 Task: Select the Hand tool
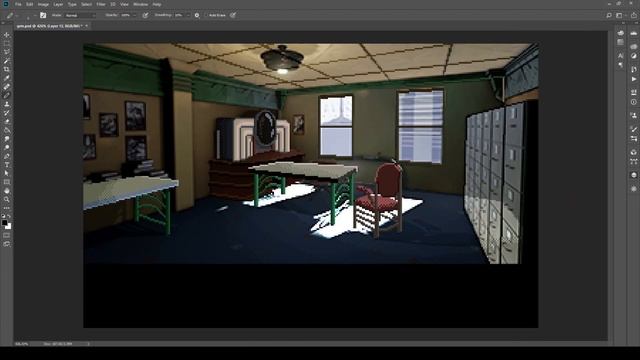tap(7, 191)
